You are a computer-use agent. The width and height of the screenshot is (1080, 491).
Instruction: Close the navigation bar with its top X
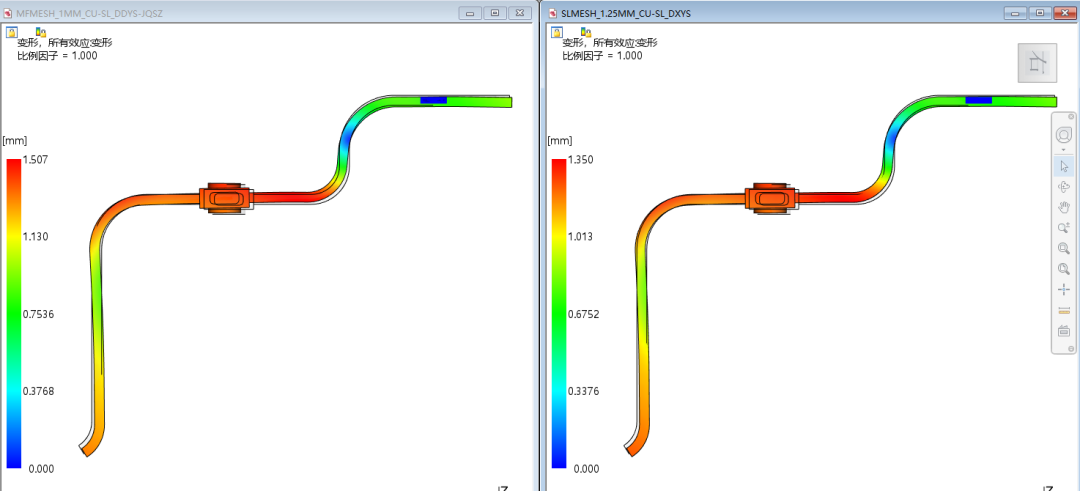(1070, 117)
